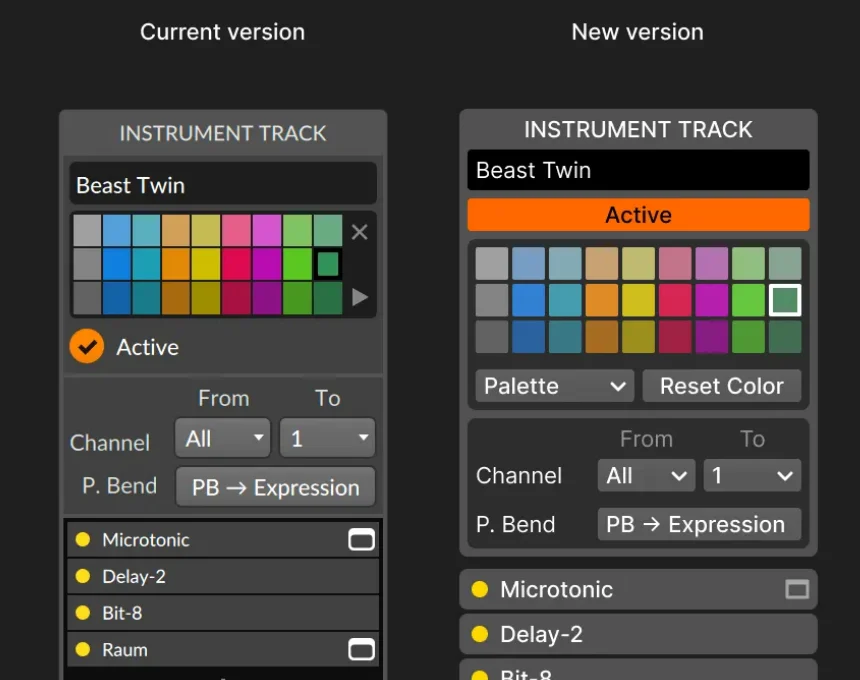The width and height of the screenshot is (860, 680).
Task: Edit Beast Twin name field in Current version
Action: click(x=223, y=185)
